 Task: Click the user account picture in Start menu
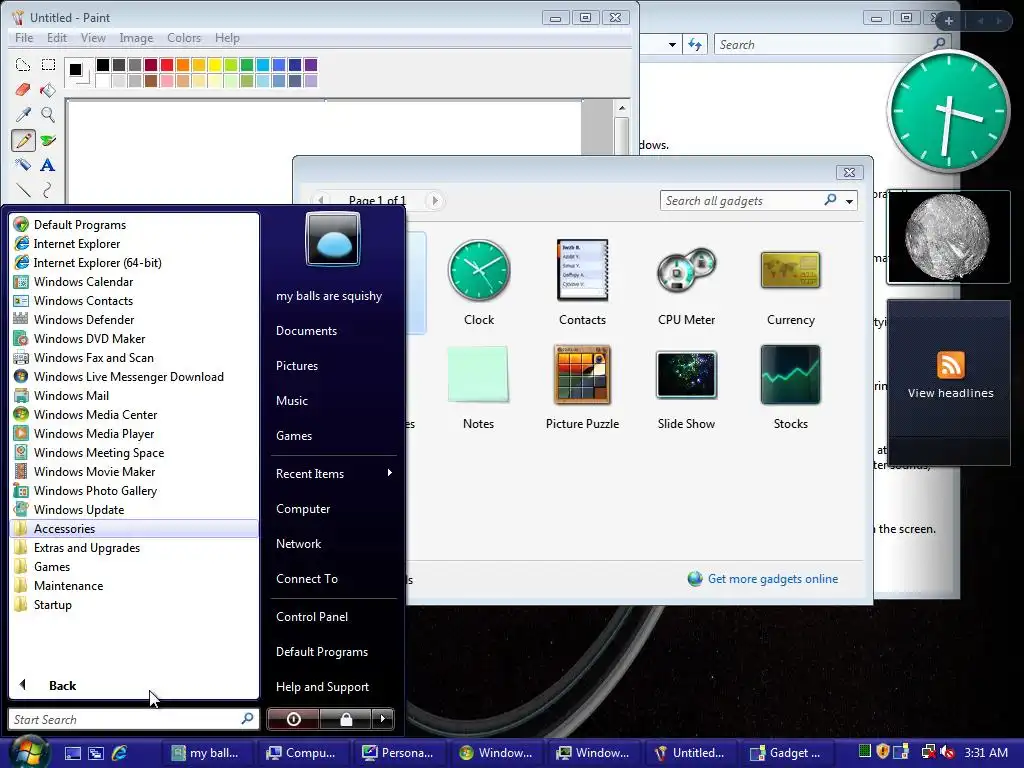(332, 239)
